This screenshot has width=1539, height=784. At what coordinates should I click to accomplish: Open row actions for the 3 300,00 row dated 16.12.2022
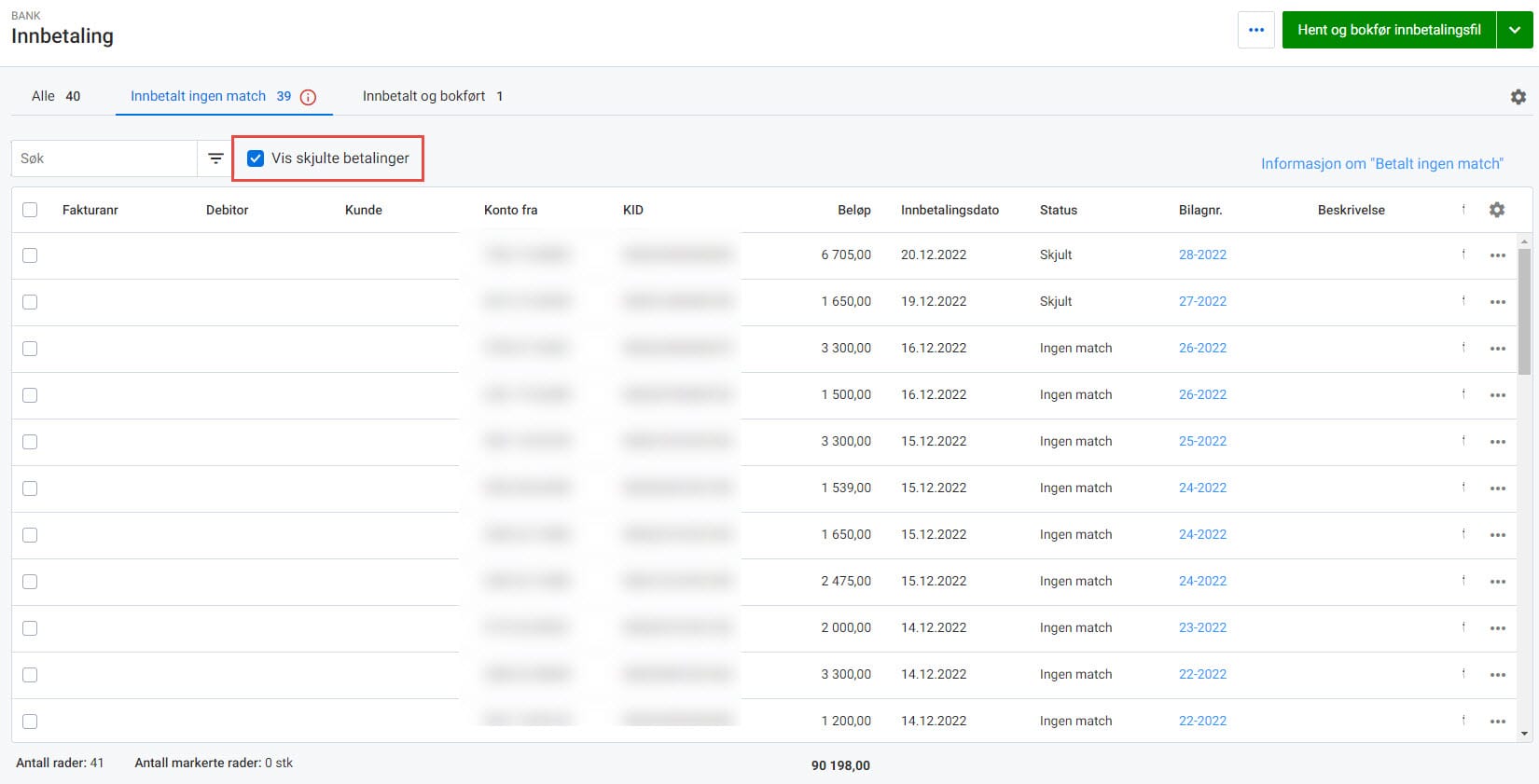coord(1498,349)
